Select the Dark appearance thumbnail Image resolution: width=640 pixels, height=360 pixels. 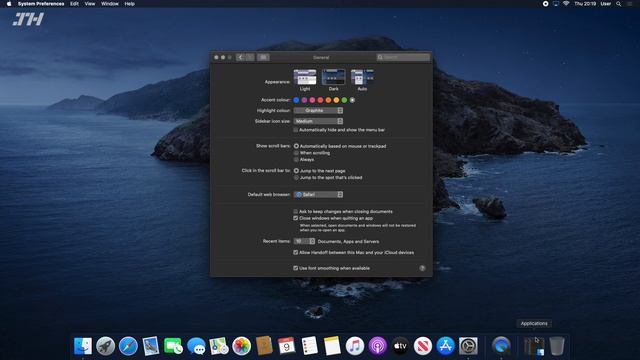333,77
